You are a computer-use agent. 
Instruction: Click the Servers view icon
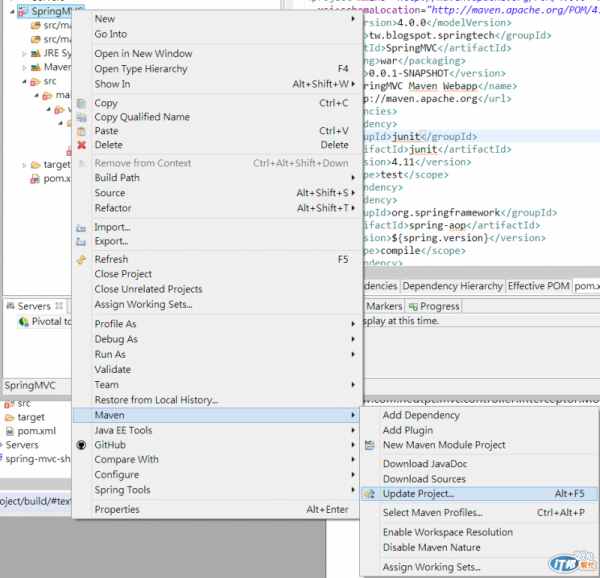point(10,306)
